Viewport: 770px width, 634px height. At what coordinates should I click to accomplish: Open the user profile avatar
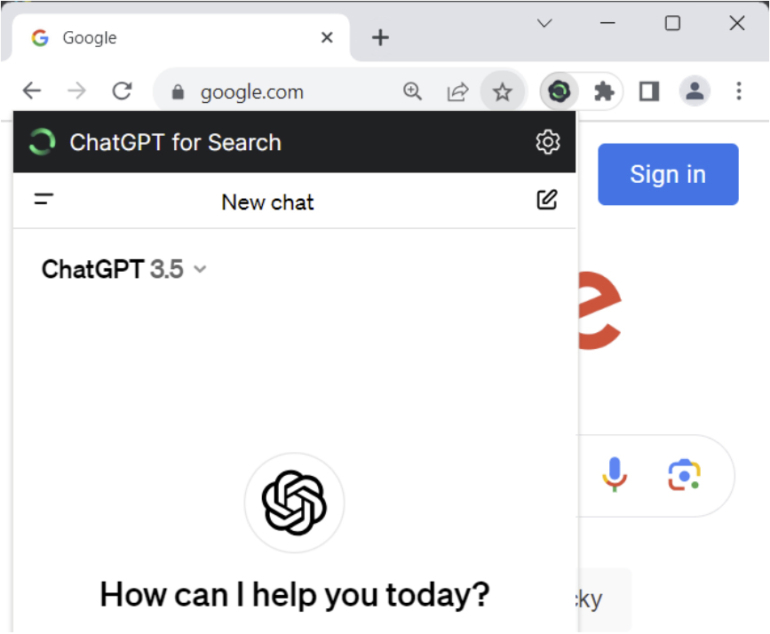[694, 92]
